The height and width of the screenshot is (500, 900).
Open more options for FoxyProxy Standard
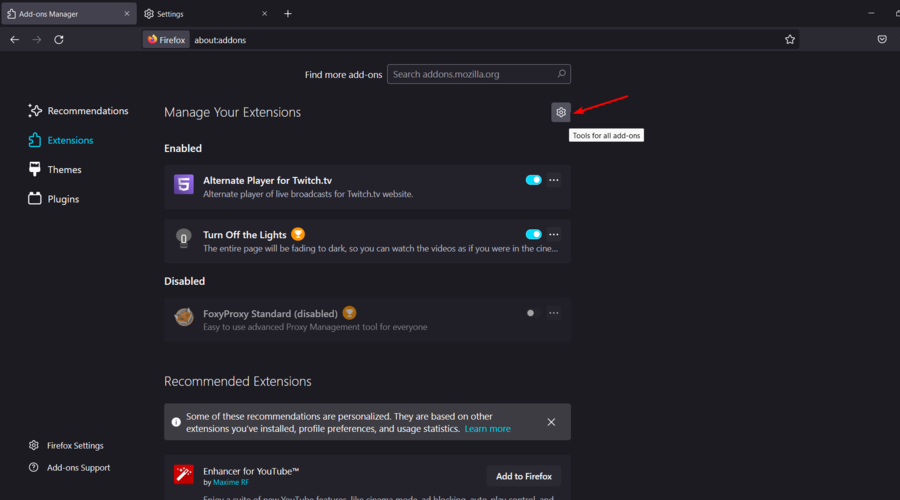[553, 313]
